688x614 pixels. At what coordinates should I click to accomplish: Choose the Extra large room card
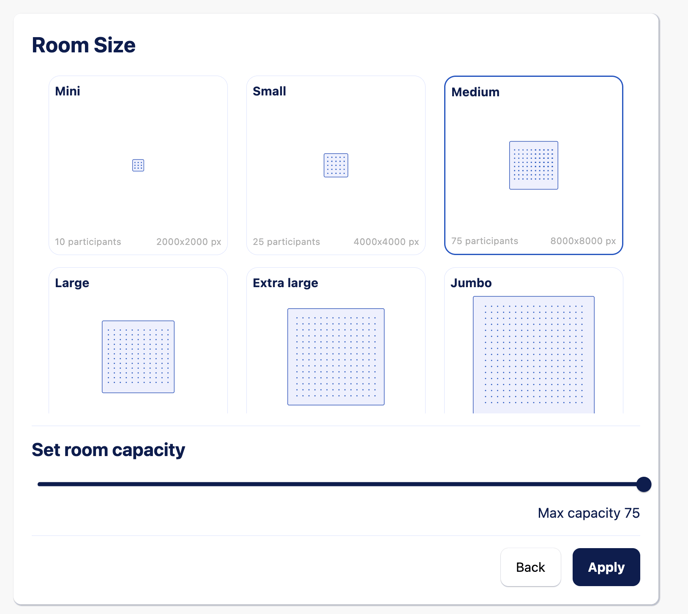pyautogui.click(x=336, y=341)
